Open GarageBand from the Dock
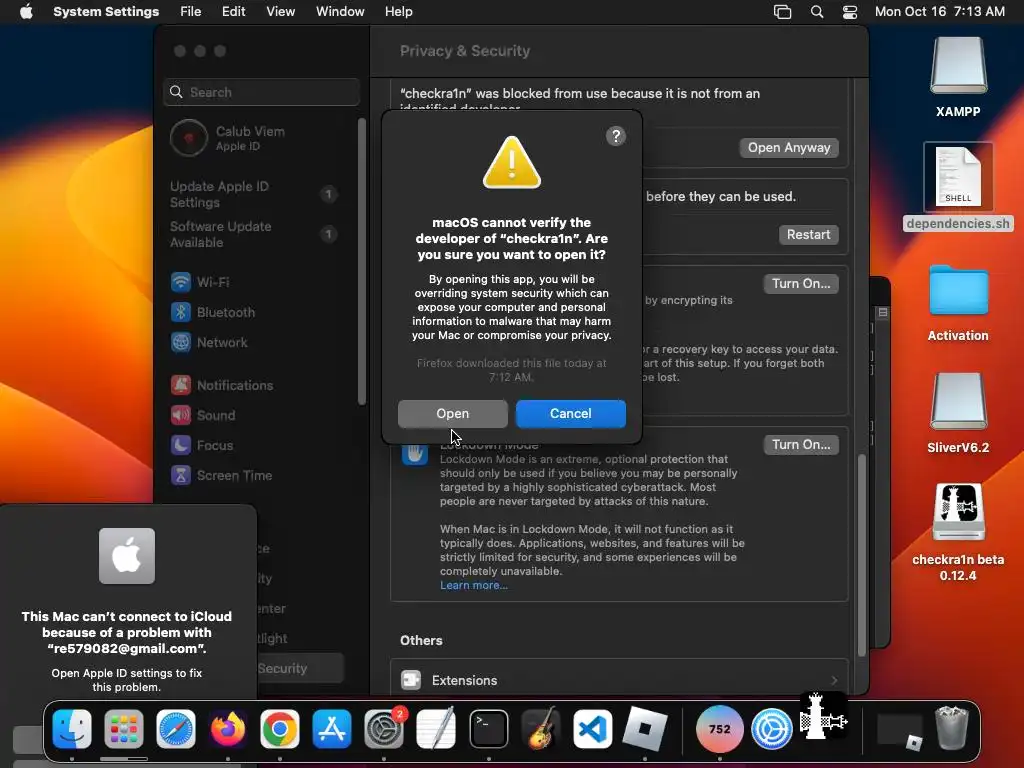 pos(541,729)
